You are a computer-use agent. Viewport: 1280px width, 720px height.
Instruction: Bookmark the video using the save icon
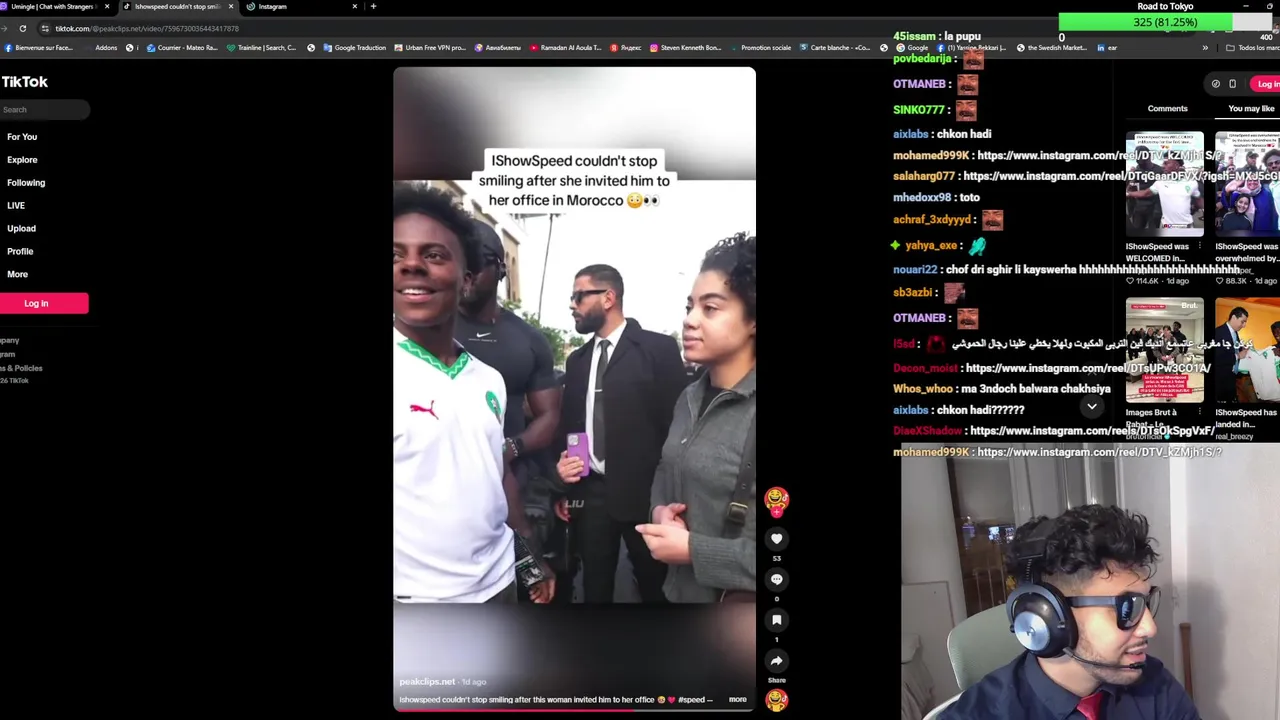pos(776,620)
